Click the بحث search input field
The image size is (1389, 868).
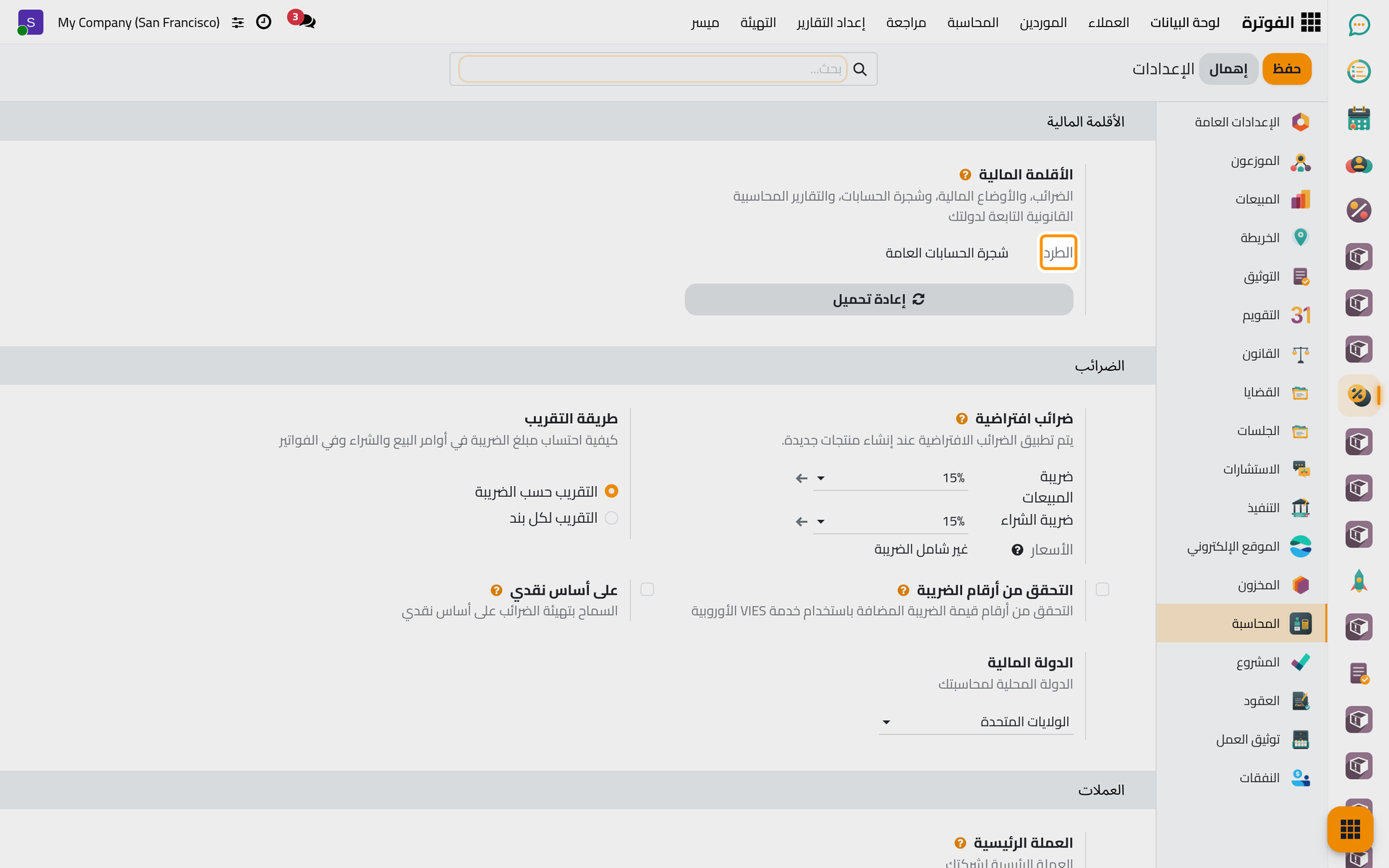tap(652, 69)
